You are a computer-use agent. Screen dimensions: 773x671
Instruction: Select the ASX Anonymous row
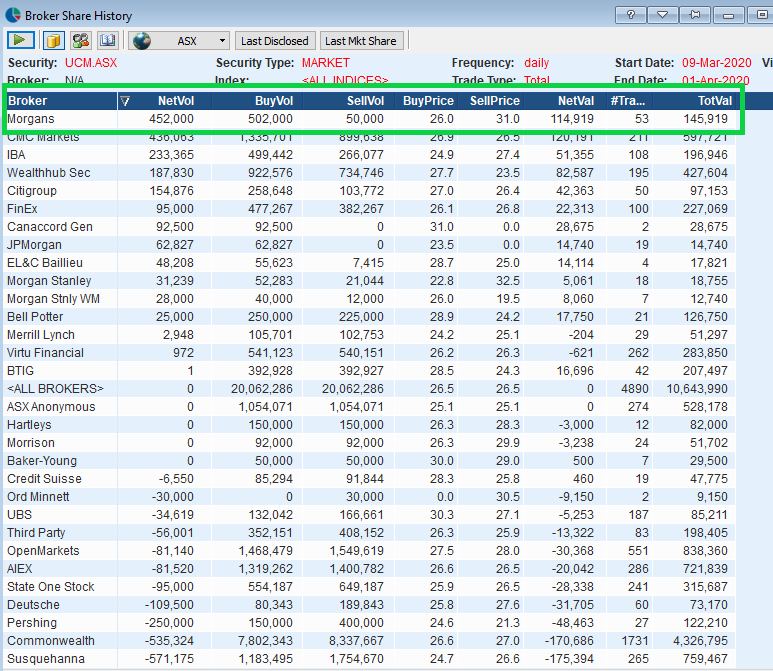pyautogui.click(x=370, y=407)
